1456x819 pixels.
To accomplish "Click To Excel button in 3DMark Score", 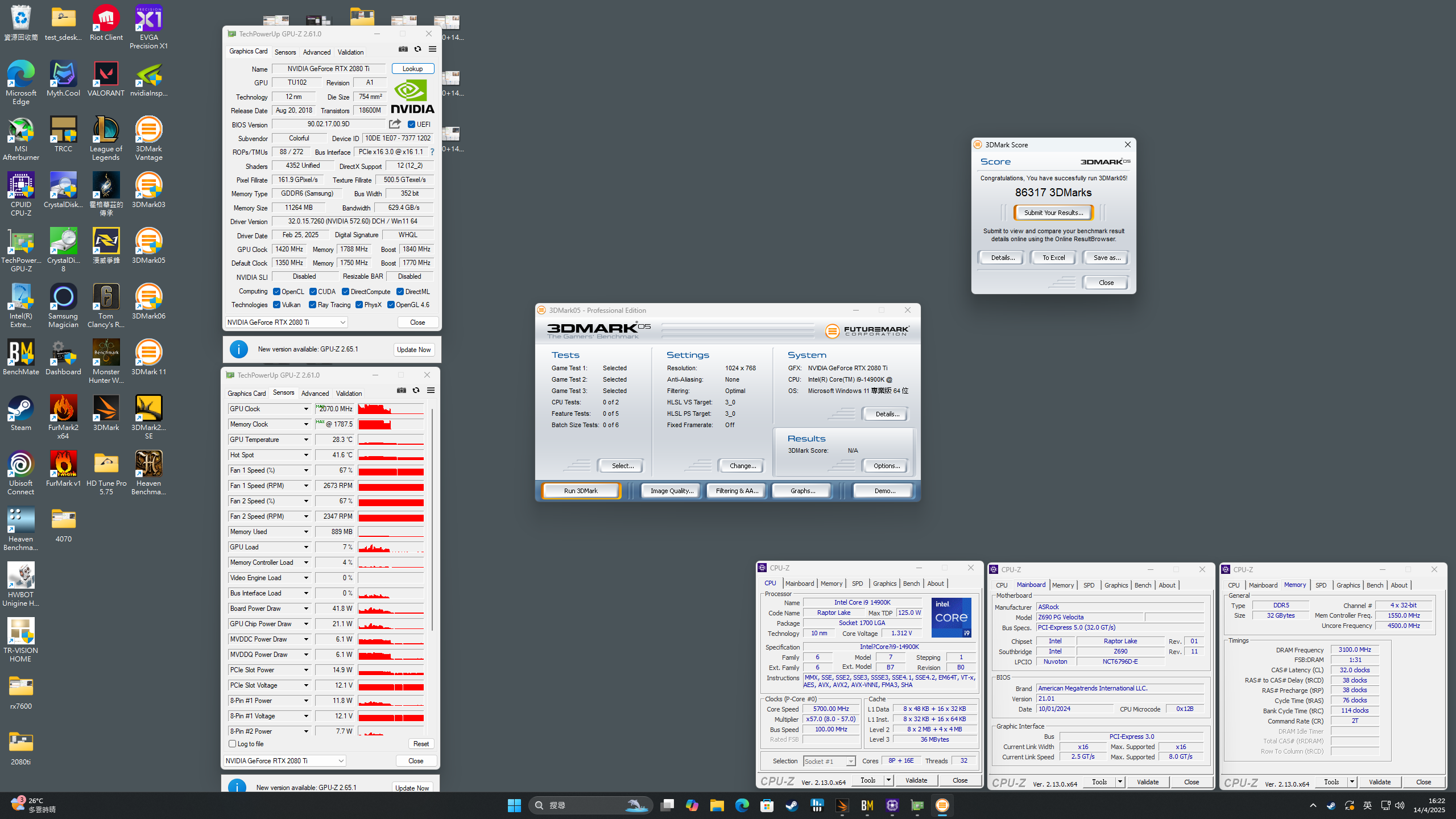I will (x=1053, y=258).
